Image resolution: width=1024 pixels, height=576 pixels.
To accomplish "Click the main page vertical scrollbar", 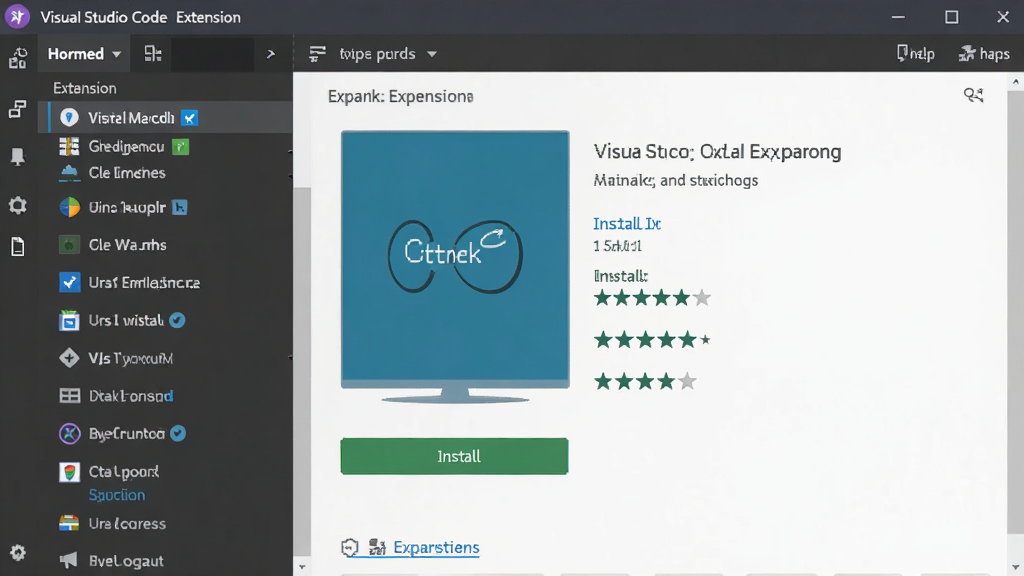I will pos(1015,312).
